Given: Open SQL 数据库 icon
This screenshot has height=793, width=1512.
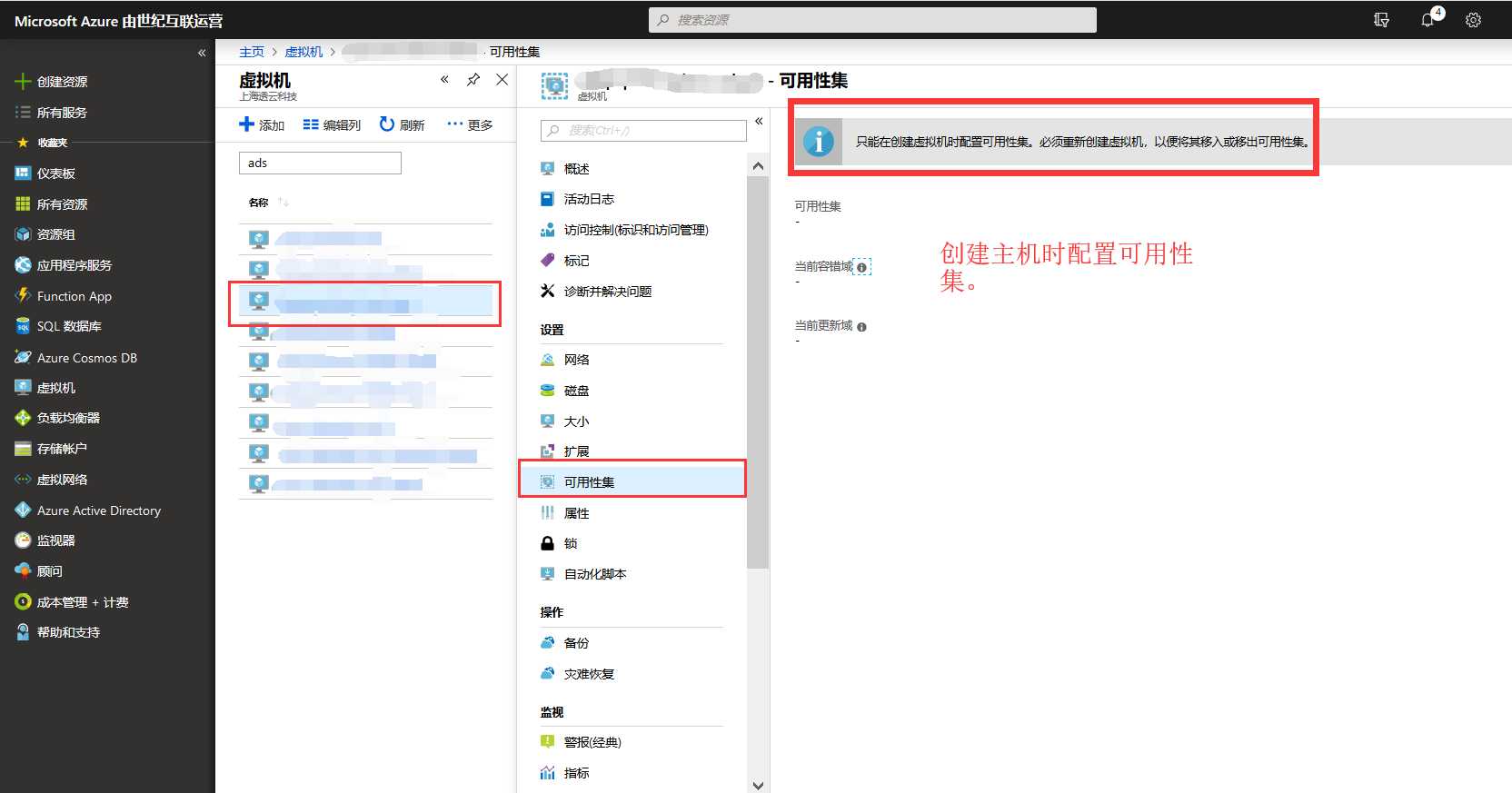Looking at the screenshot, I should click(x=23, y=326).
